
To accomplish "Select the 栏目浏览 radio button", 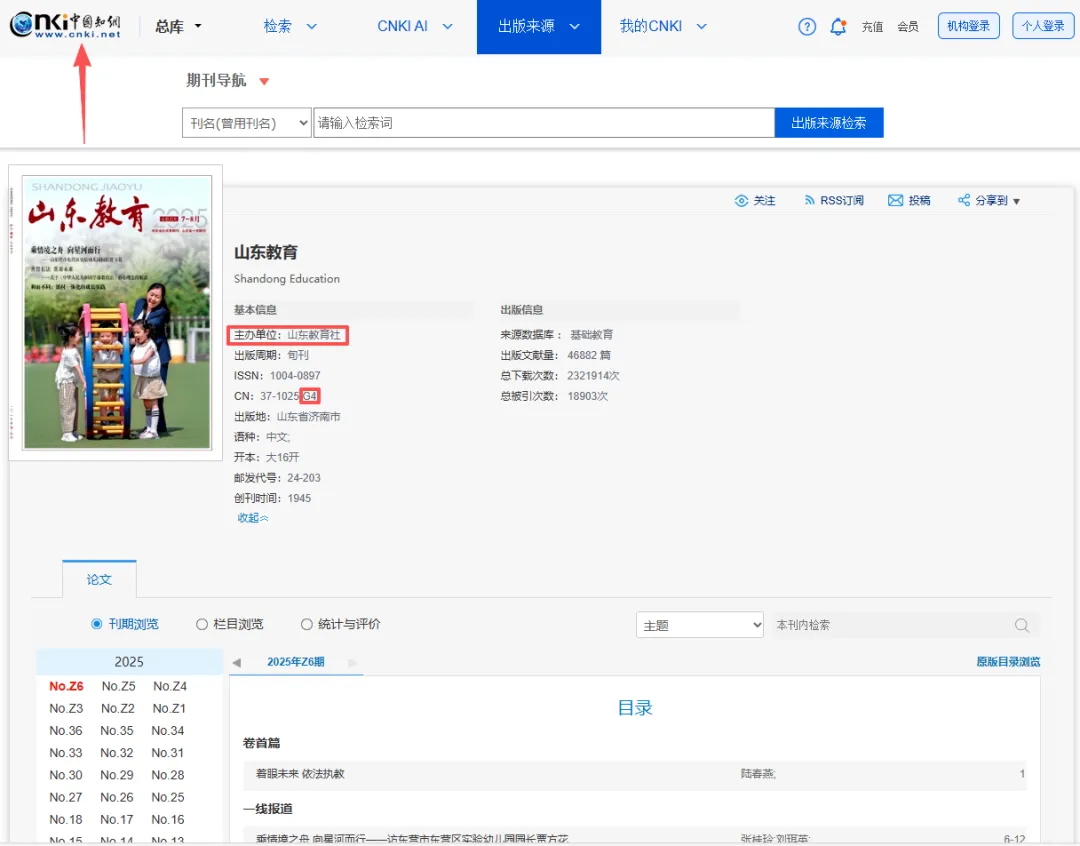I will 202,624.
